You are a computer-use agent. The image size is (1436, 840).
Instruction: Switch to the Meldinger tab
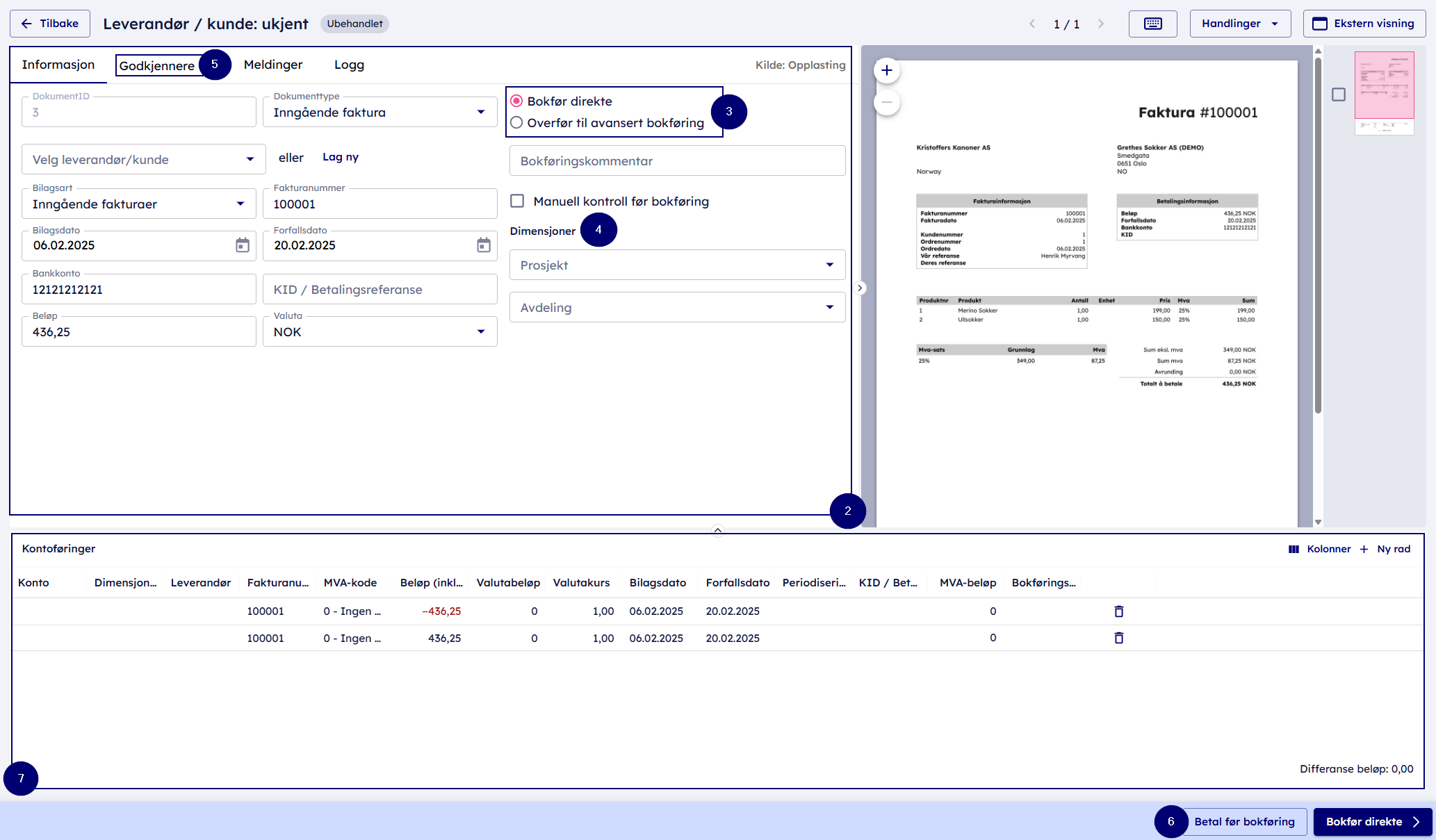point(273,65)
